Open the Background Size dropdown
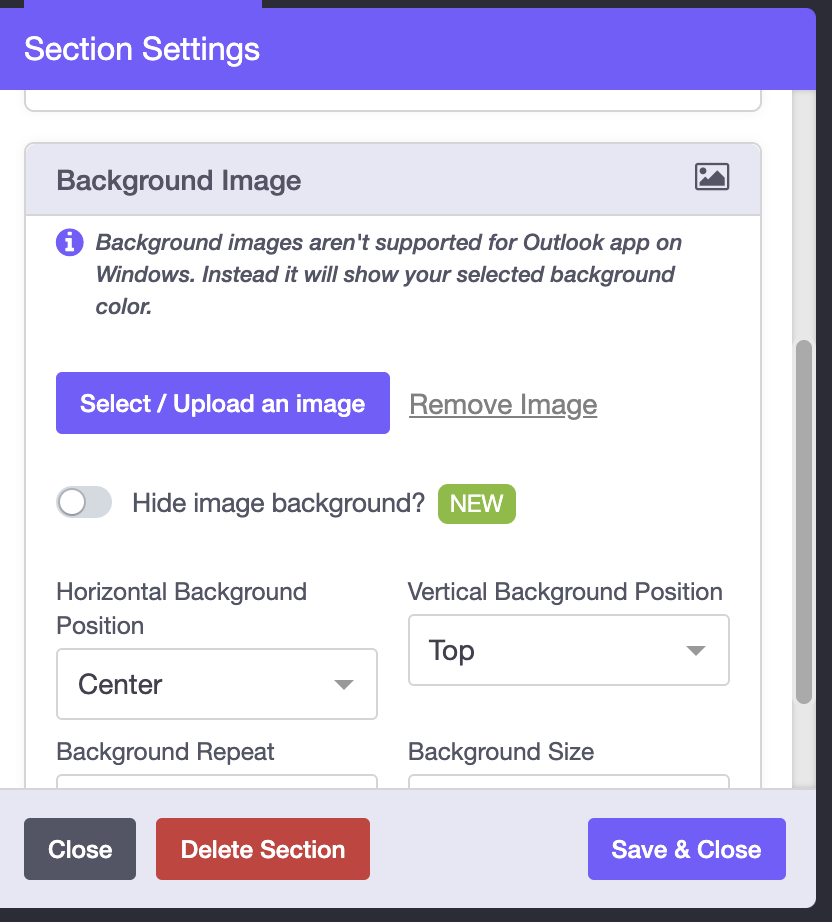Screen dimensions: 832x922 (x=568, y=782)
